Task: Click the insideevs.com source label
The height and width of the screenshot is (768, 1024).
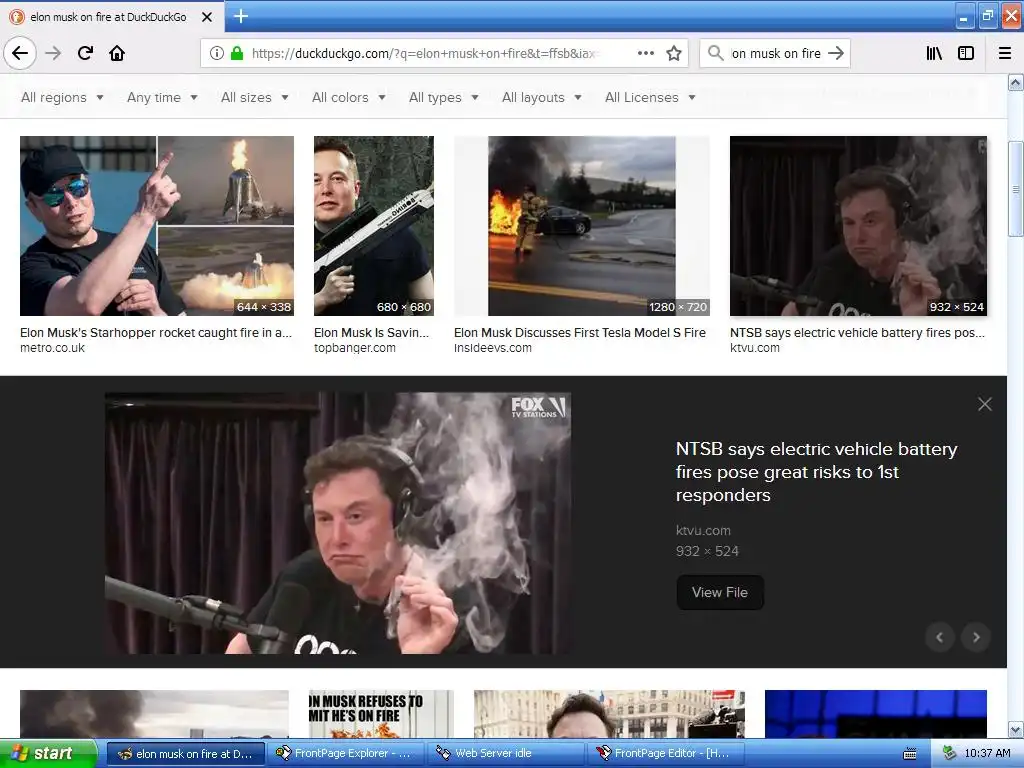Action: click(492, 348)
